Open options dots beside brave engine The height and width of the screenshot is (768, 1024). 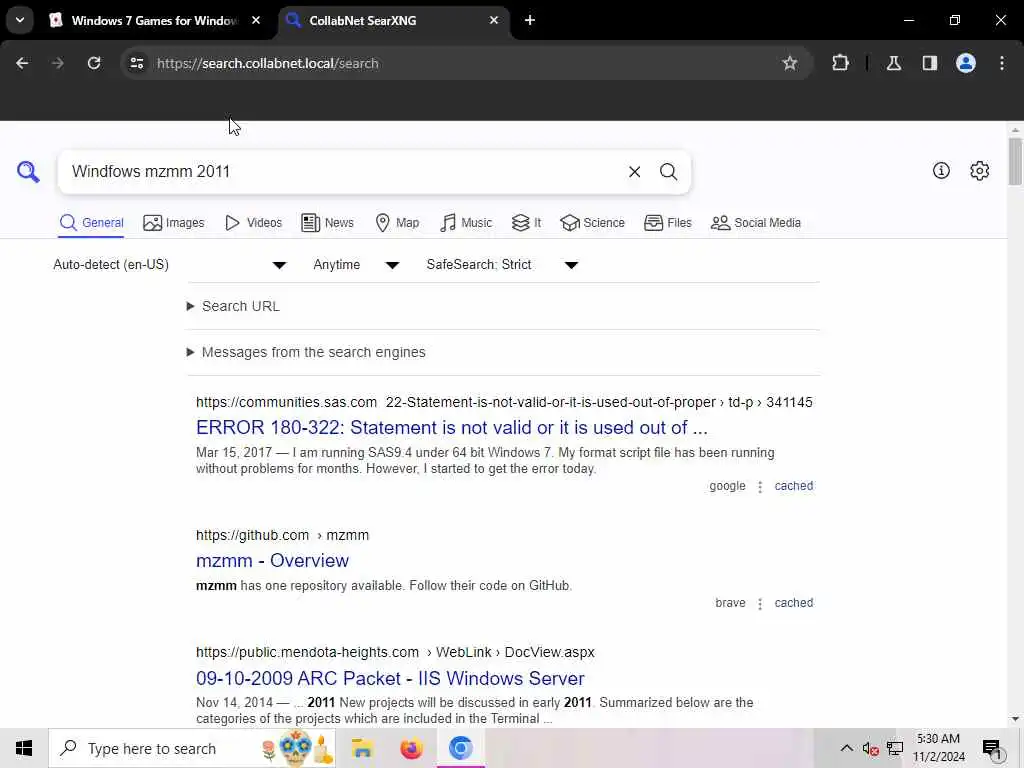pyautogui.click(x=760, y=603)
